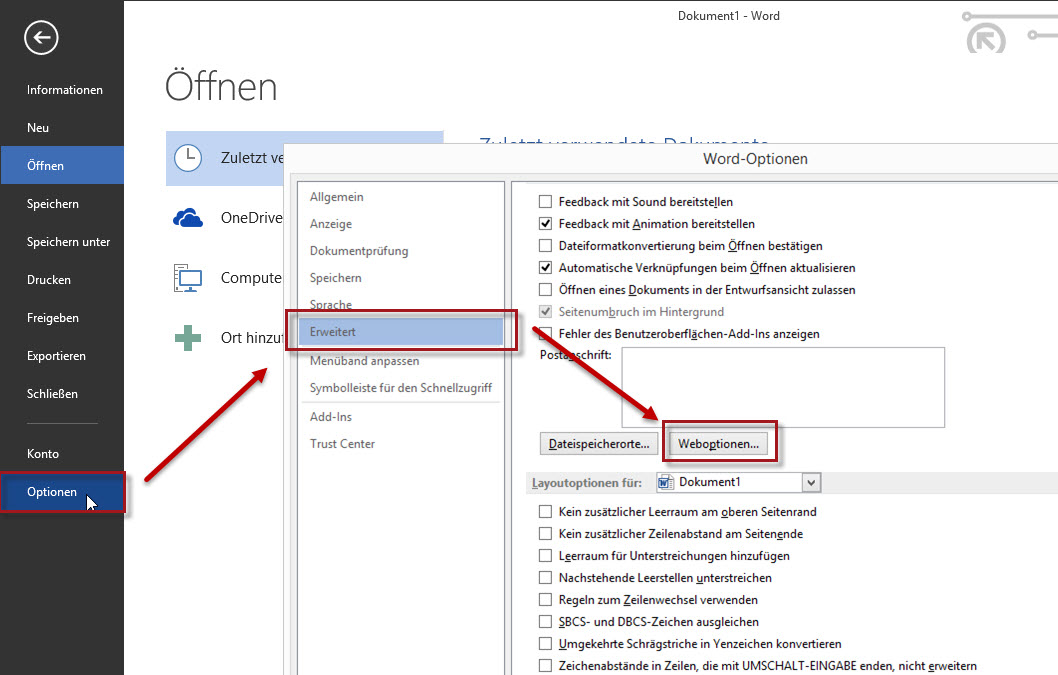This screenshot has height=675, width=1058.
Task: Click the Word document icon in layout dropdown
Action: 667,483
